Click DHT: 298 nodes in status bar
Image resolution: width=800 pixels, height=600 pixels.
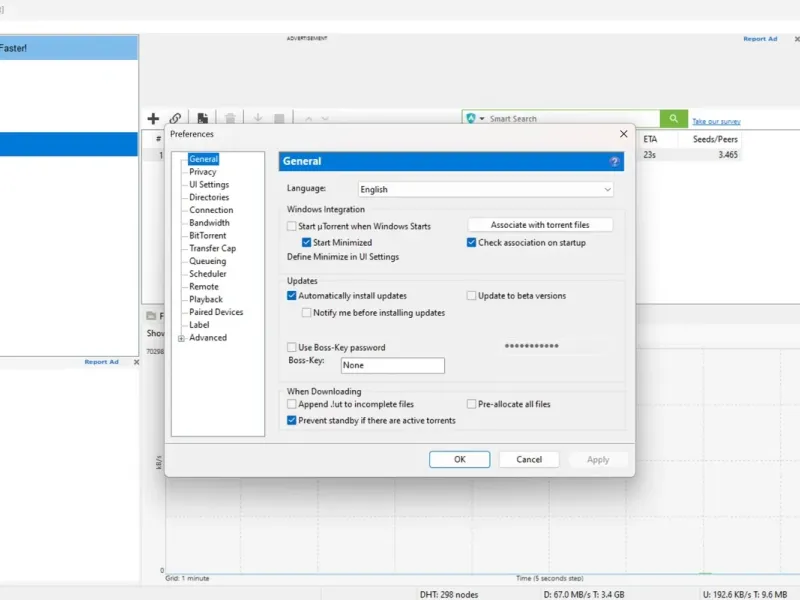tap(449, 594)
